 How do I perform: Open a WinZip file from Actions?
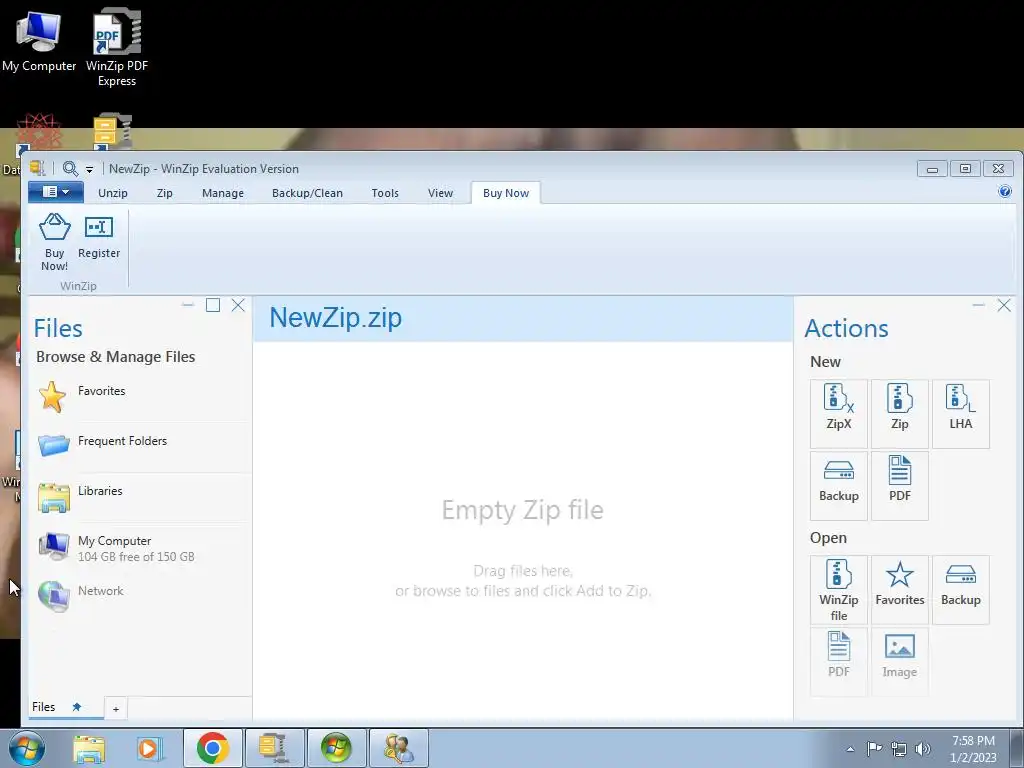(839, 590)
